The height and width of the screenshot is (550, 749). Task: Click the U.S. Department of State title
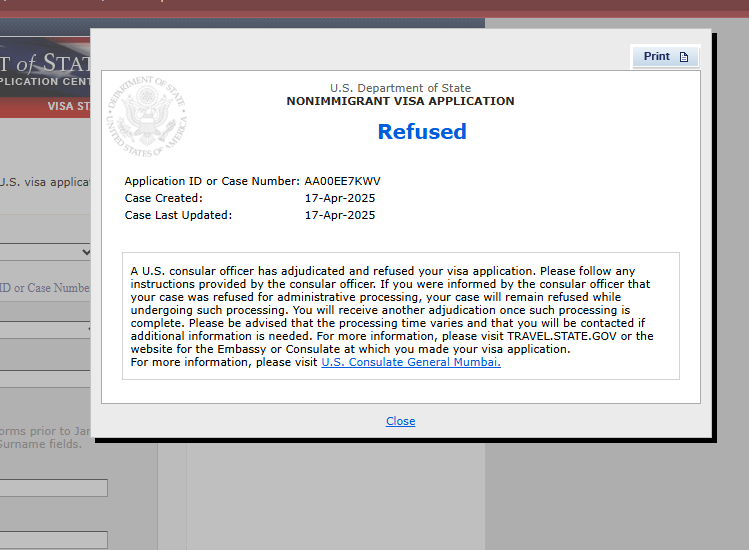(400, 88)
